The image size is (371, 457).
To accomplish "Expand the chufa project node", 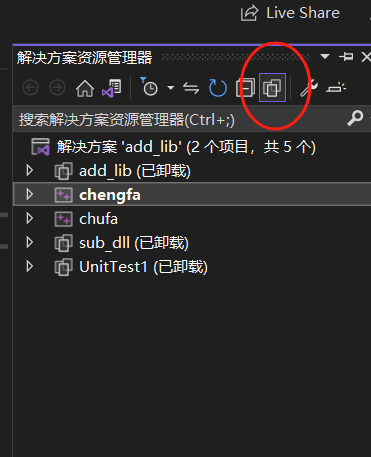I will 30,218.
